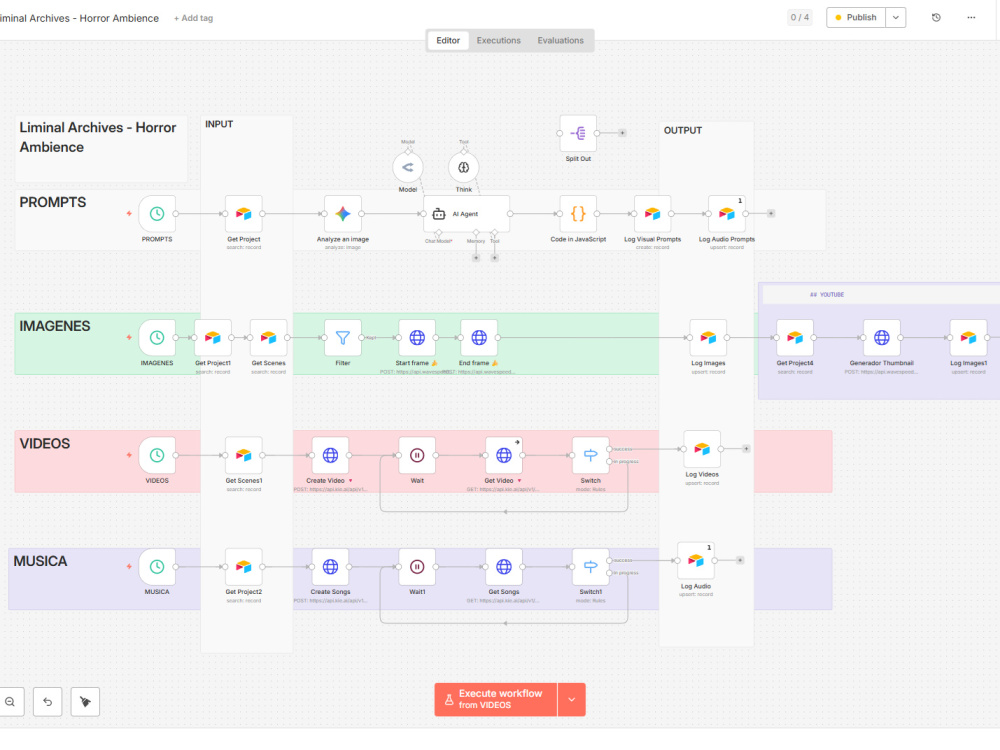Select the Get Project1 node
The height and width of the screenshot is (750, 1000).
213,337
